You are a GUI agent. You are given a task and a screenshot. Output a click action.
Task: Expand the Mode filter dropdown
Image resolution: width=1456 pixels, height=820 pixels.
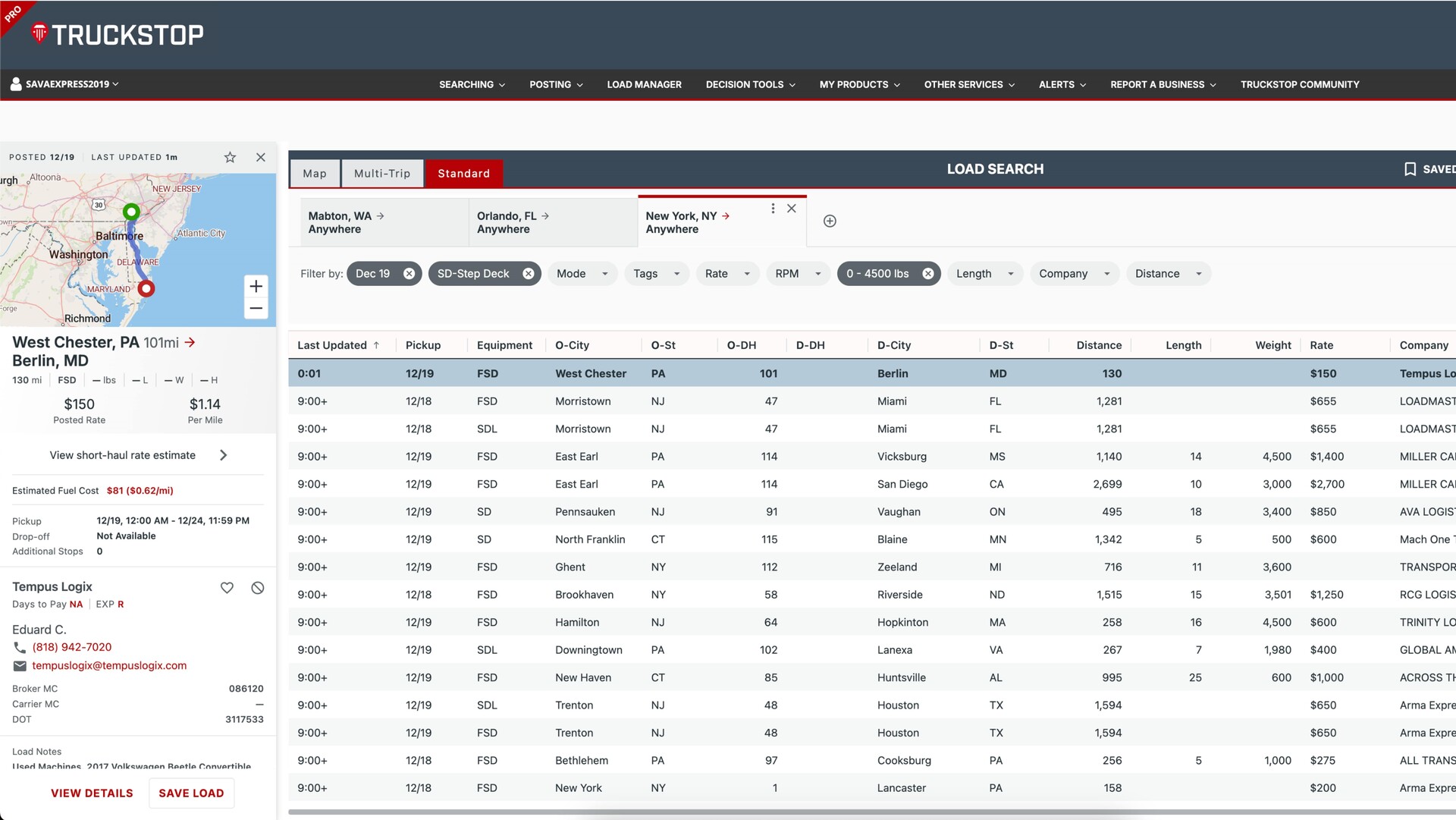582,274
